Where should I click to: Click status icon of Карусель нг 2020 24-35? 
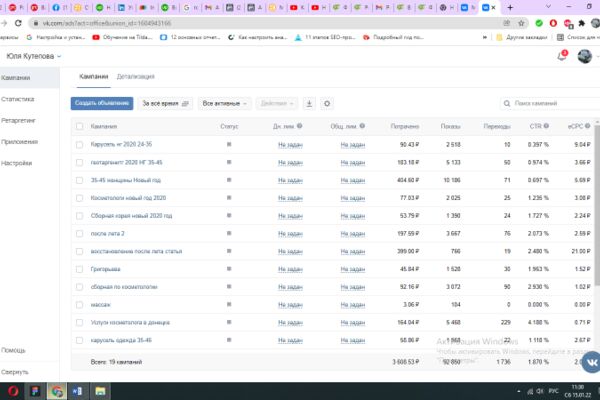click(229, 144)
